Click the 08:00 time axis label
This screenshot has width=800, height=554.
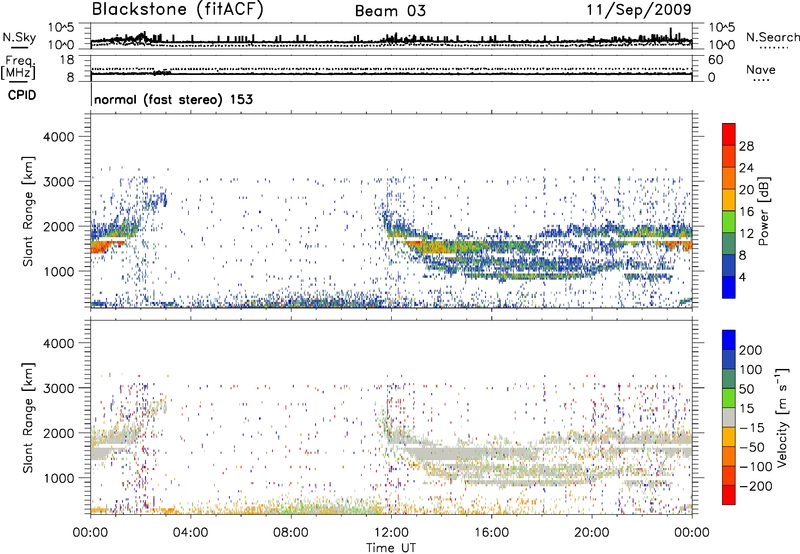point(291,533)
